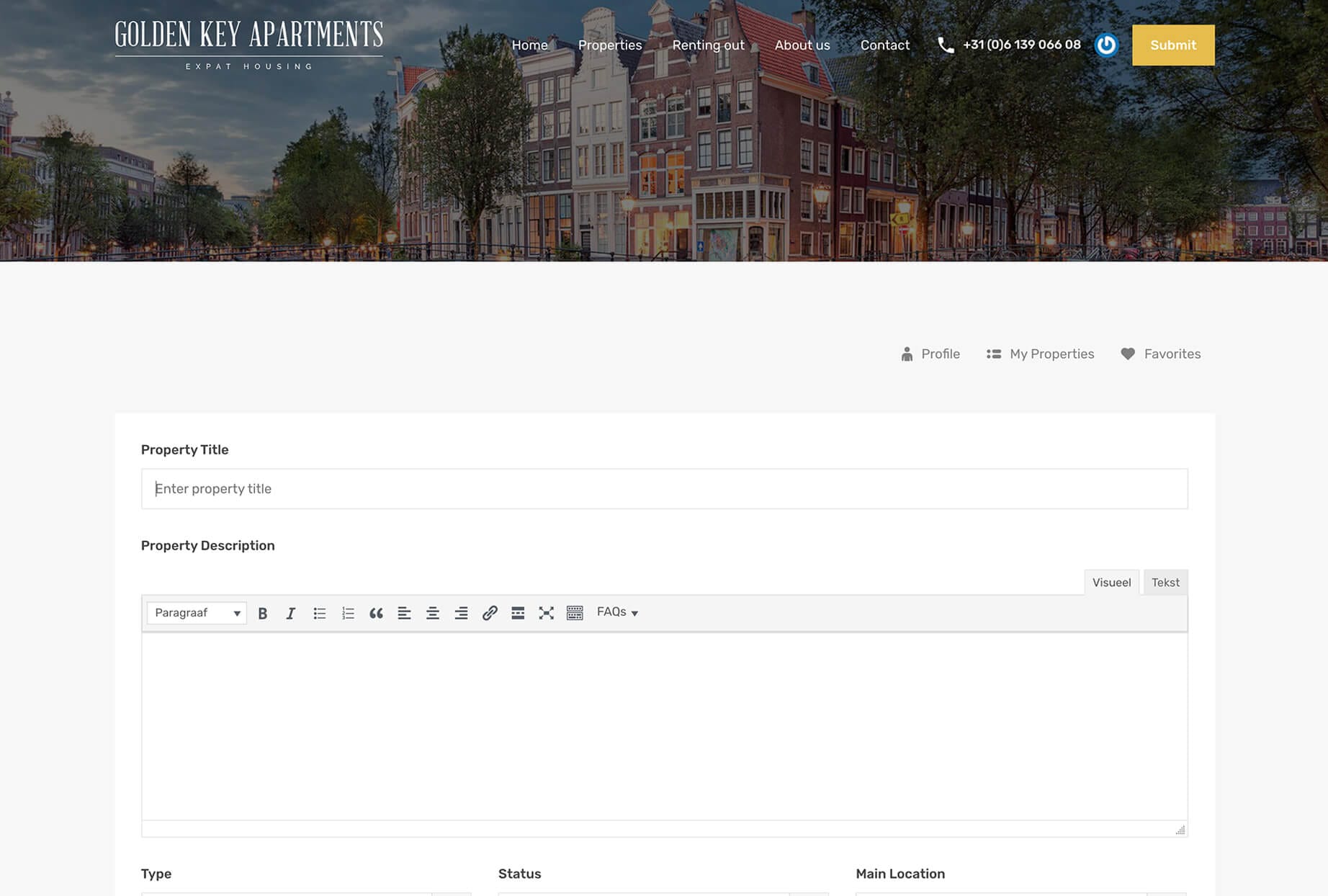The image size is (1328, 896).
Task: Open the Paragraaf format dropdown
Action: coord(197,613)
